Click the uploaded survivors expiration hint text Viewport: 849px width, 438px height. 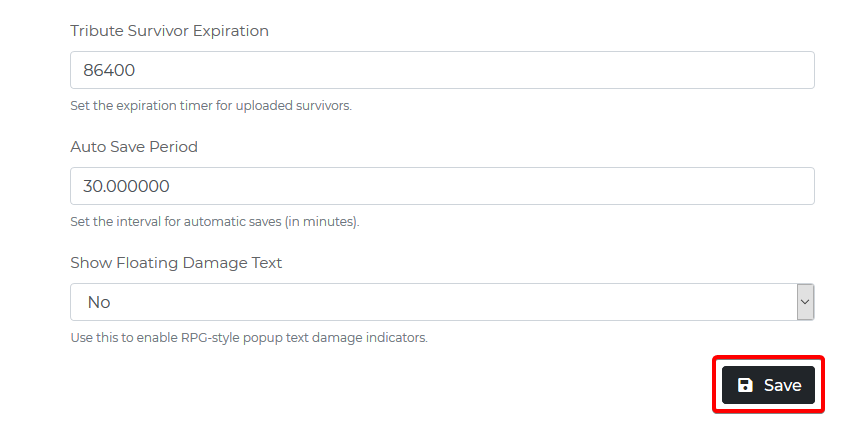point(211,105)
